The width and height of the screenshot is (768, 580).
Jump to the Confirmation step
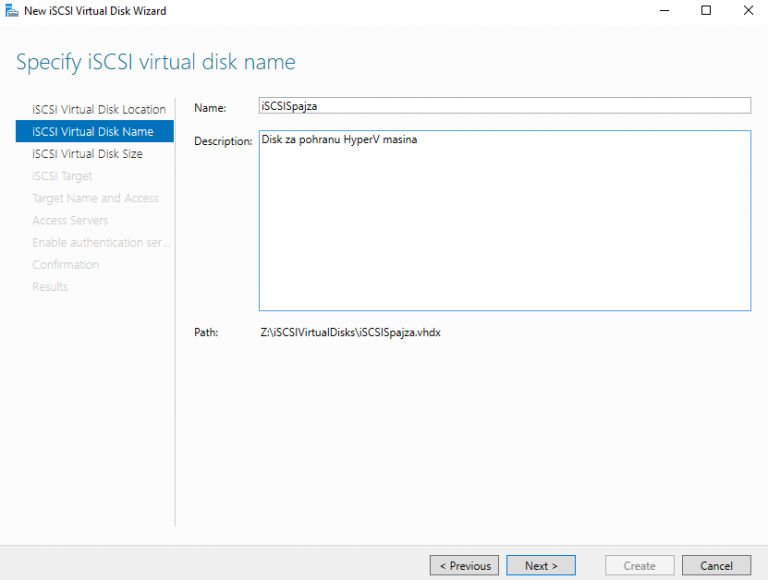[x=66, y=265]
